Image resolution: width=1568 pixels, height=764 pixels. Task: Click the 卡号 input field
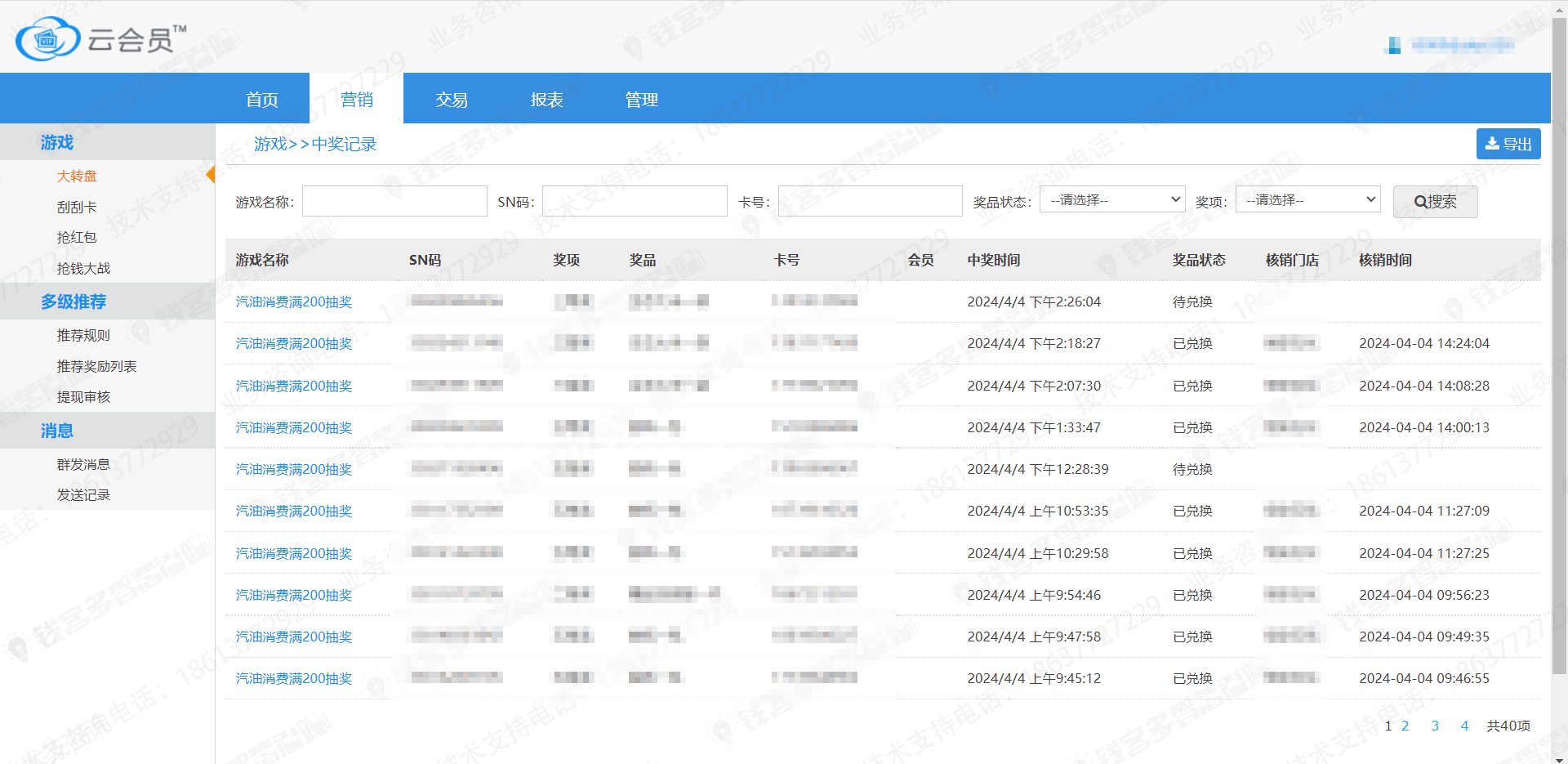870,201
